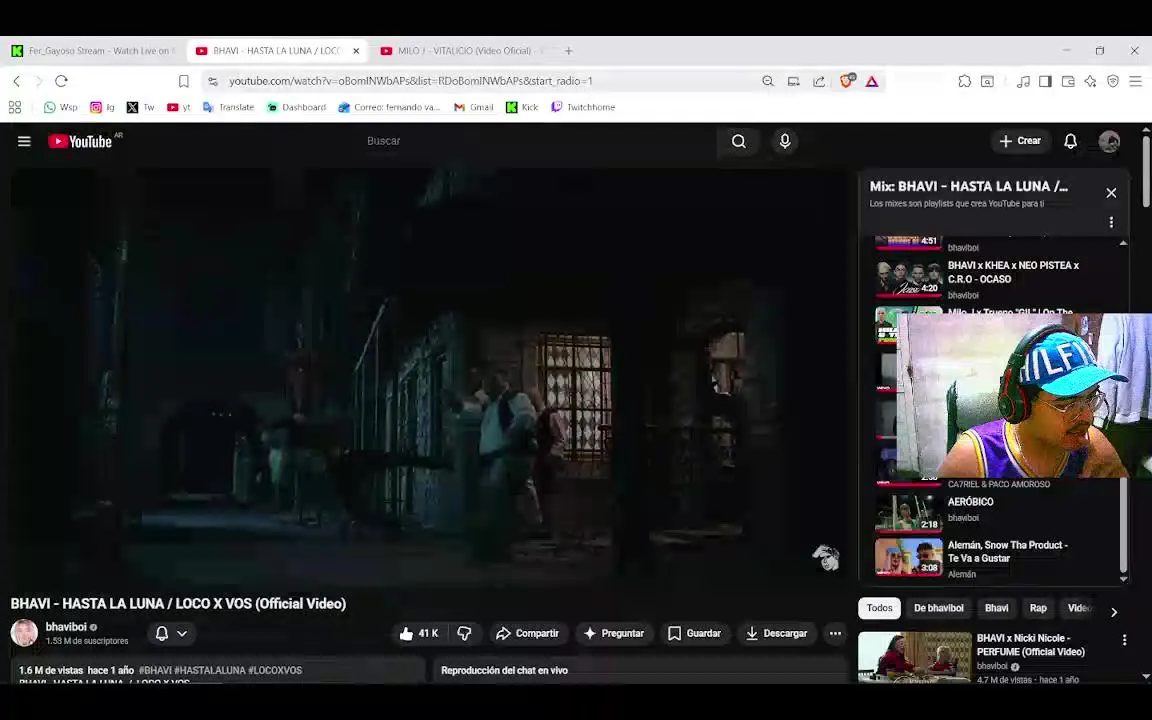Select the Rap filter chip
Image resolution: width=1152 pixels, height=720 pixels.
pyautogui.click(x=1038, y=608)
